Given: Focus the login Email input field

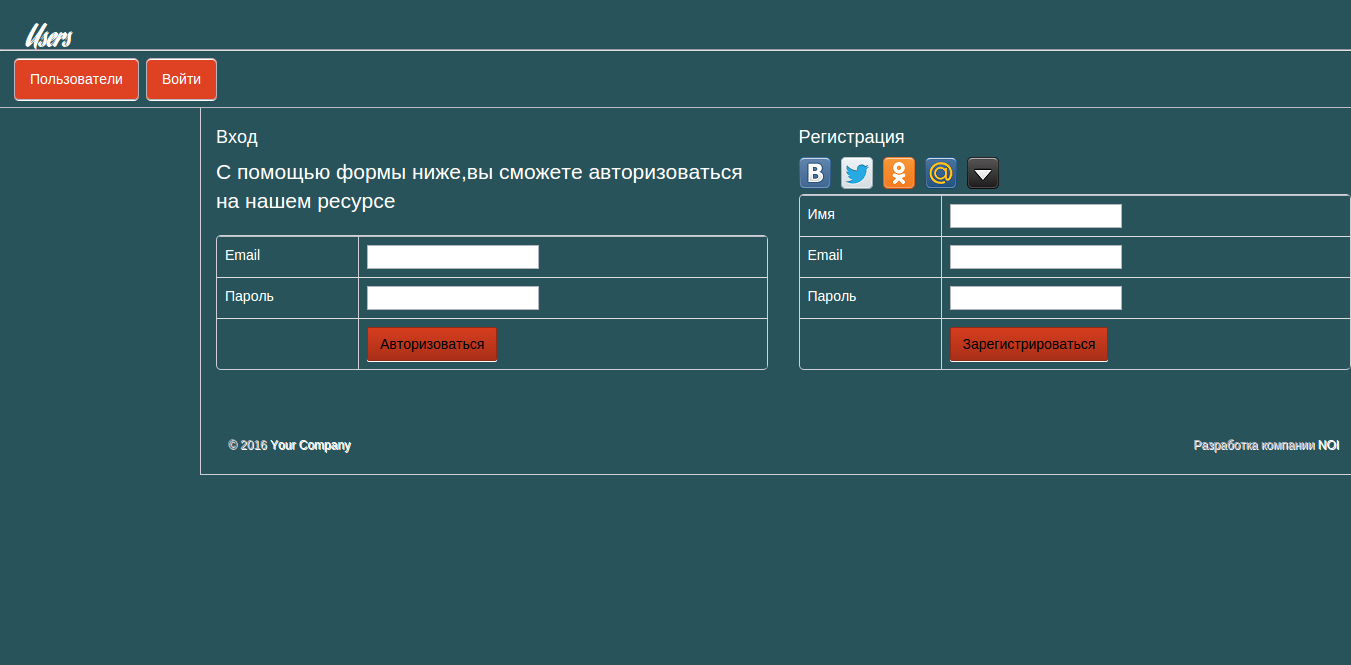Looking at the screenshot, I should (453, 257).
